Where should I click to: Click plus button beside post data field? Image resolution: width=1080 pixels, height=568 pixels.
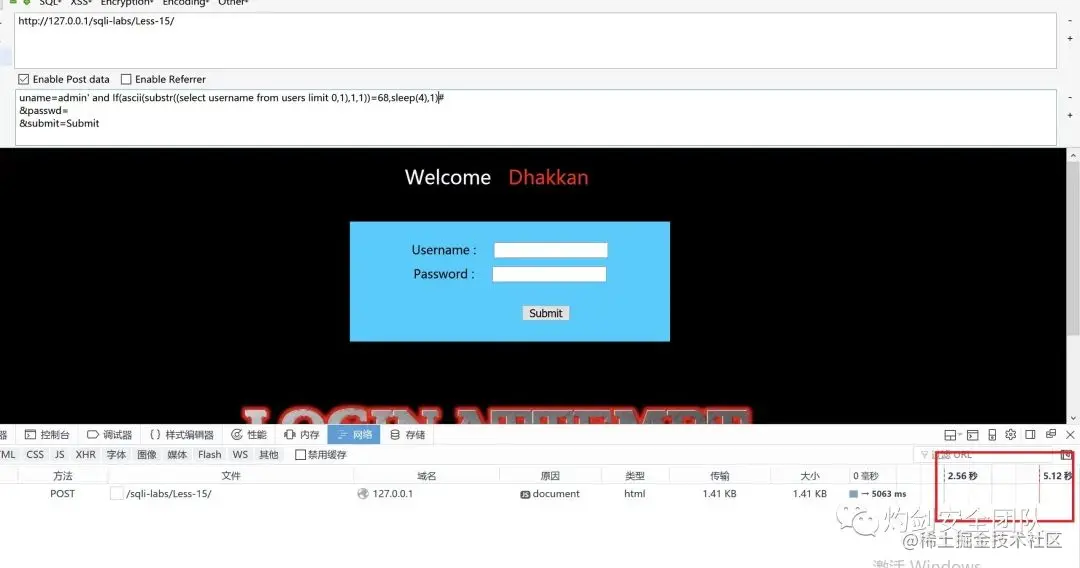coord(1070,116)
